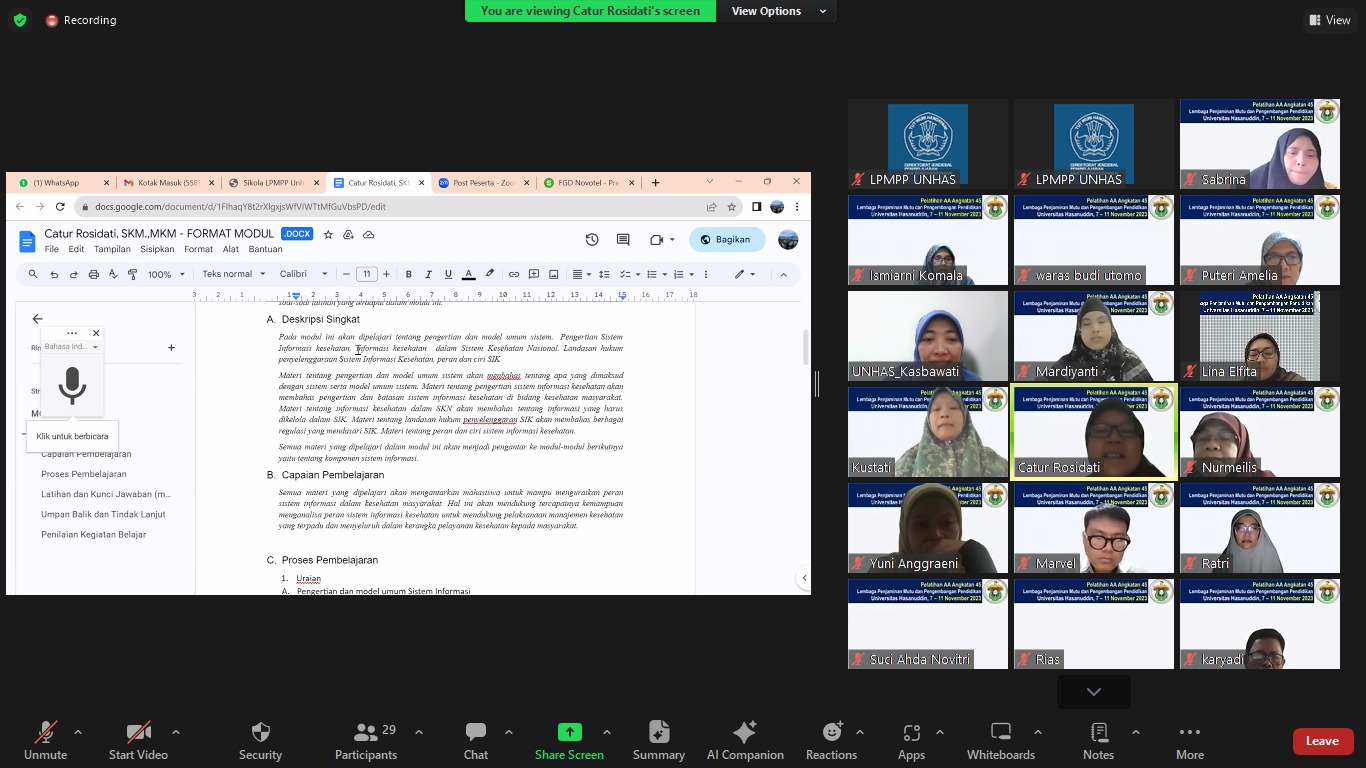Unmute the microphone

45,740
